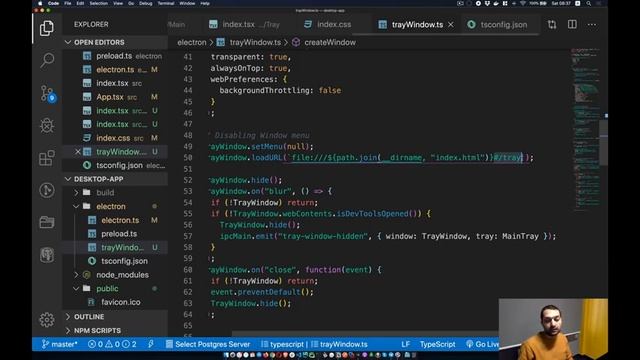
Task: Expand the build folder
Action: pyautogui.click(x=115, y=193)
